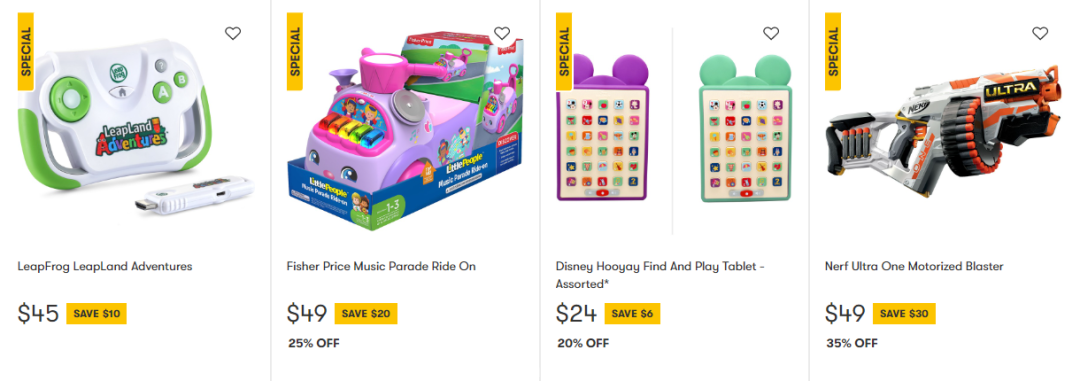Click the SAVE $20 badge
This screenshot has width=1080, height=381.
point(366,313)
